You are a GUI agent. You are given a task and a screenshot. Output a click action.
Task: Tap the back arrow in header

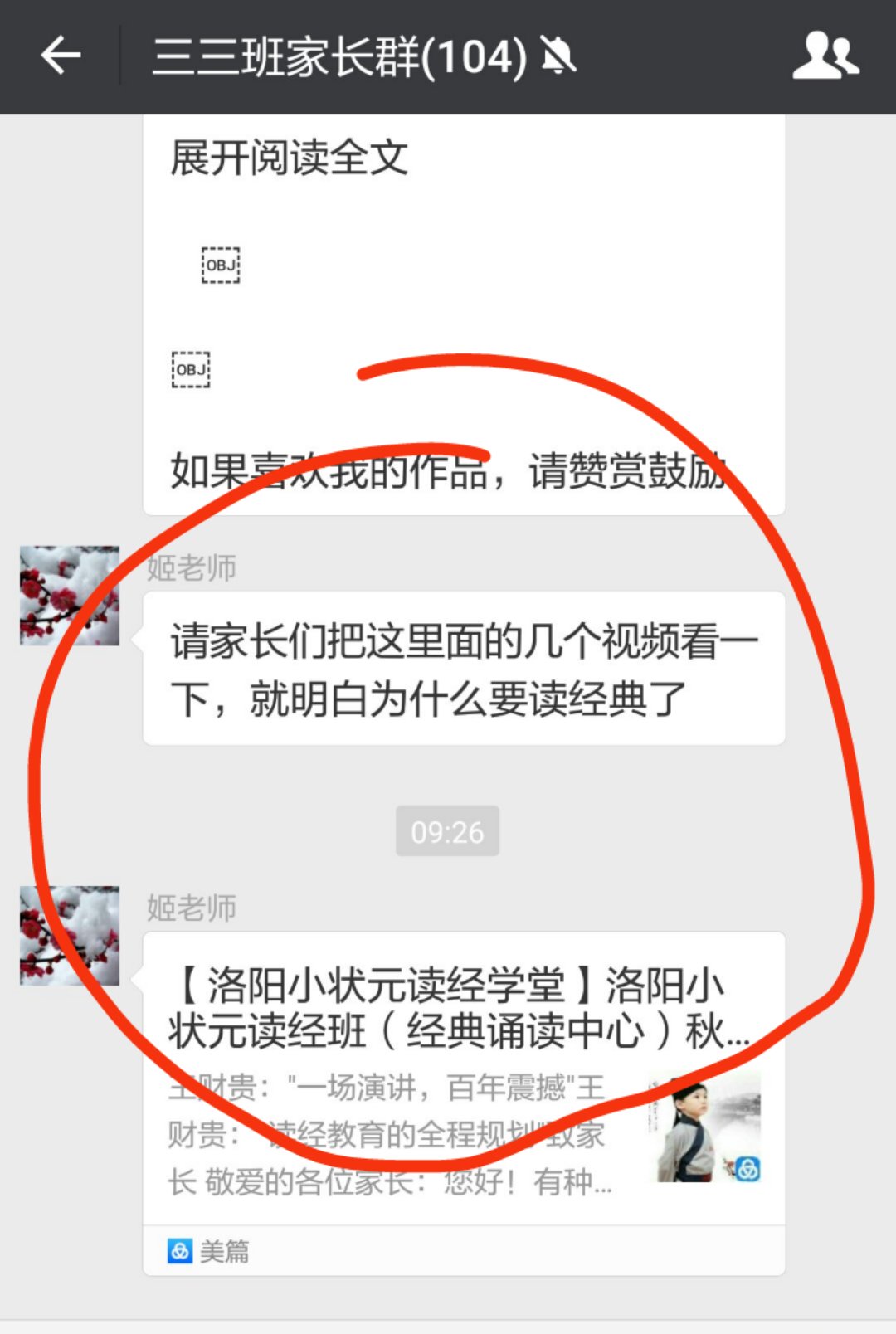[x=61, y=56]
